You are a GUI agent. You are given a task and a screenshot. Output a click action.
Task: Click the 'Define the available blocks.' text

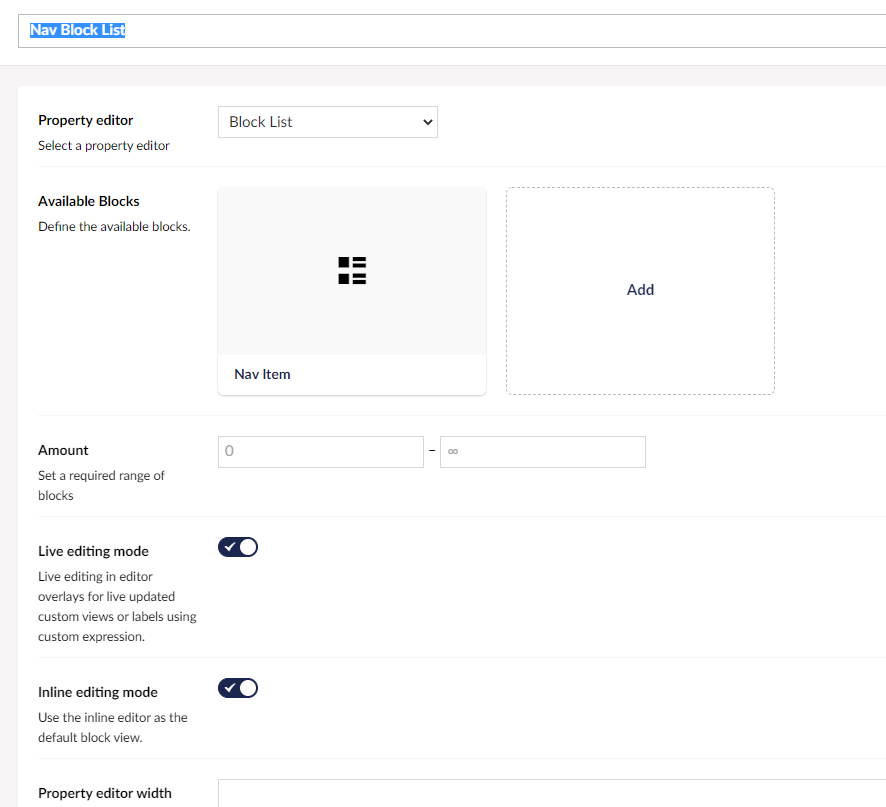point(114,227)
